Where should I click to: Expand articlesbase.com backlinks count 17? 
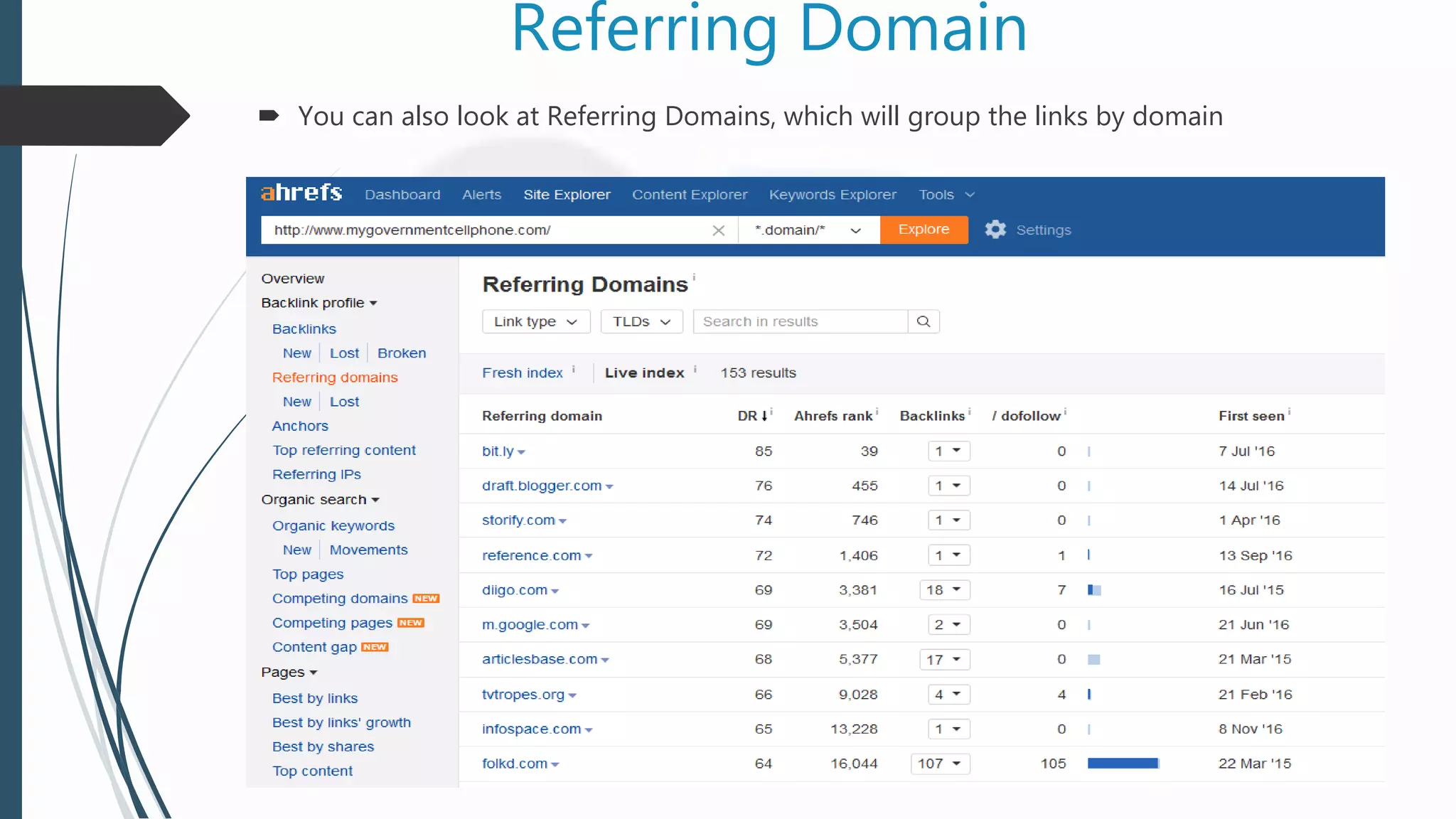point(944,660)
